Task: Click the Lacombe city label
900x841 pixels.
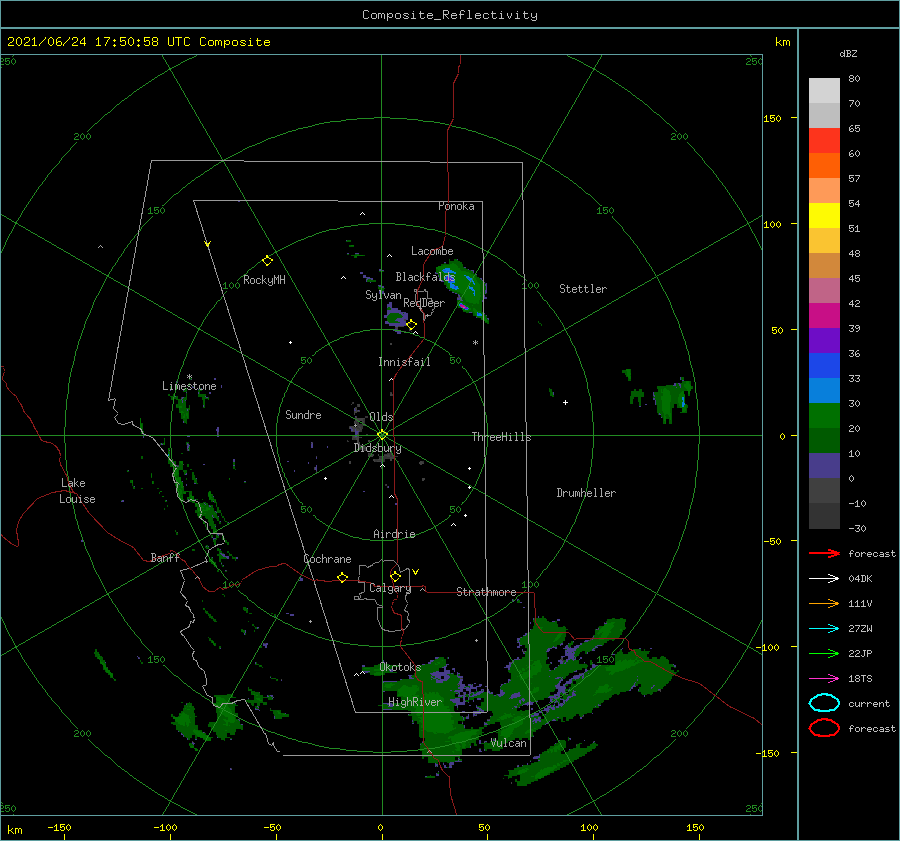Action: coord(432,251)
